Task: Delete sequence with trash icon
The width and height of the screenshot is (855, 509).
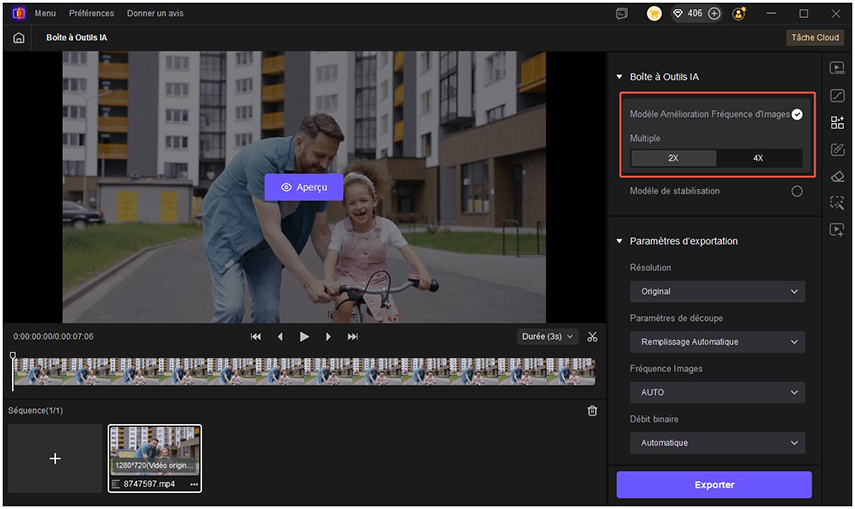Action: tap(592, 411)
